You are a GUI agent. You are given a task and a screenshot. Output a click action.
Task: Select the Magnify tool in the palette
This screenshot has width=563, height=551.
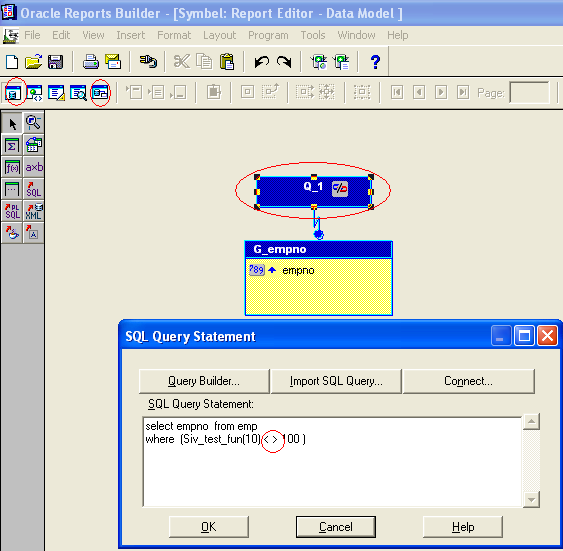[34, 123]
